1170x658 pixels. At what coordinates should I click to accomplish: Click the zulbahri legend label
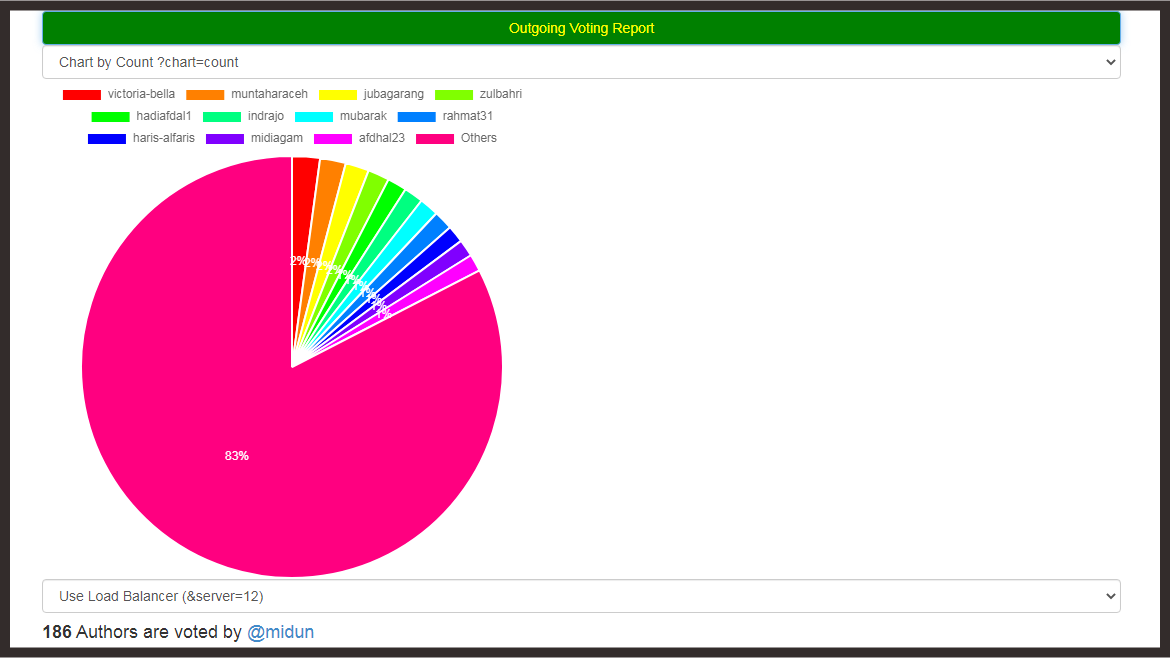click(x=501, y=94)
